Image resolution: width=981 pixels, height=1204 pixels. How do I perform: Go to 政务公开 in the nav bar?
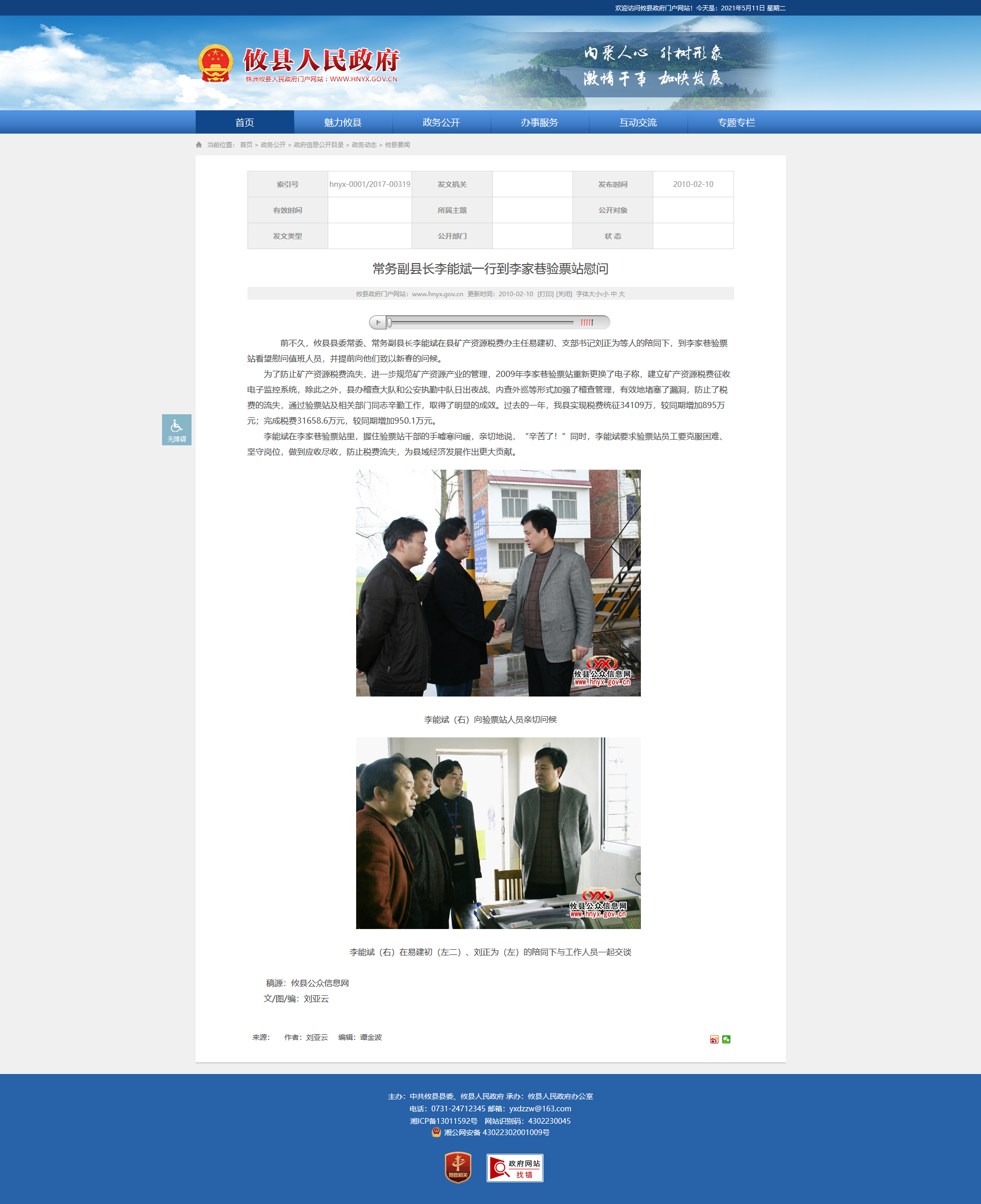[441, 122]
